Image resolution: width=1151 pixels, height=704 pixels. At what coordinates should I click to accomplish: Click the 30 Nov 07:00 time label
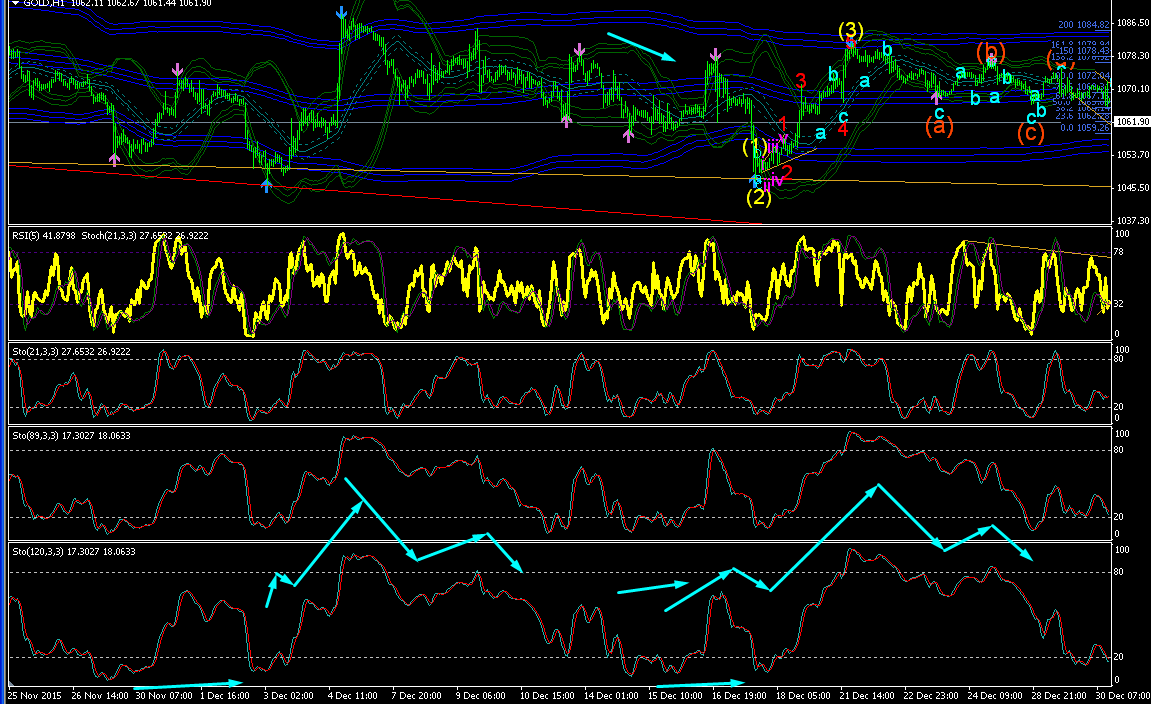tap(163, 695)
